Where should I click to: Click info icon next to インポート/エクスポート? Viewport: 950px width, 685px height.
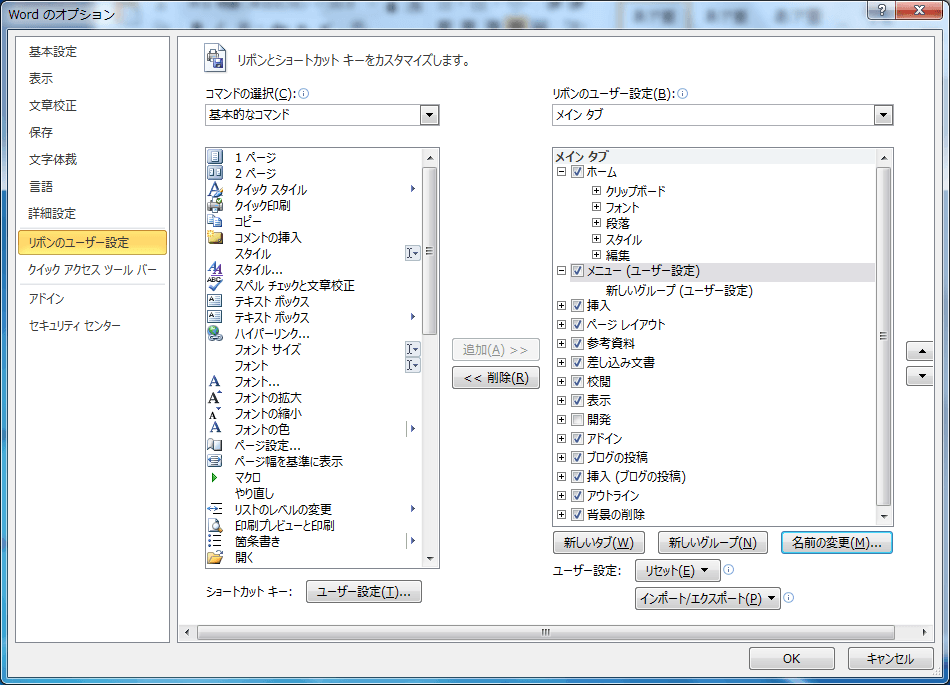(x=789, y=598)
